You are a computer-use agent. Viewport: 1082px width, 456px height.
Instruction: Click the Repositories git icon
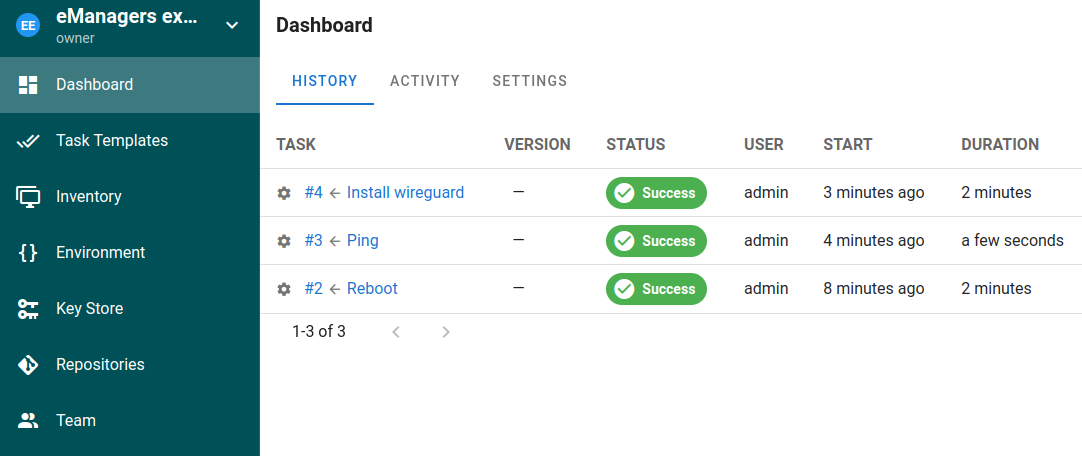[28, 365]
